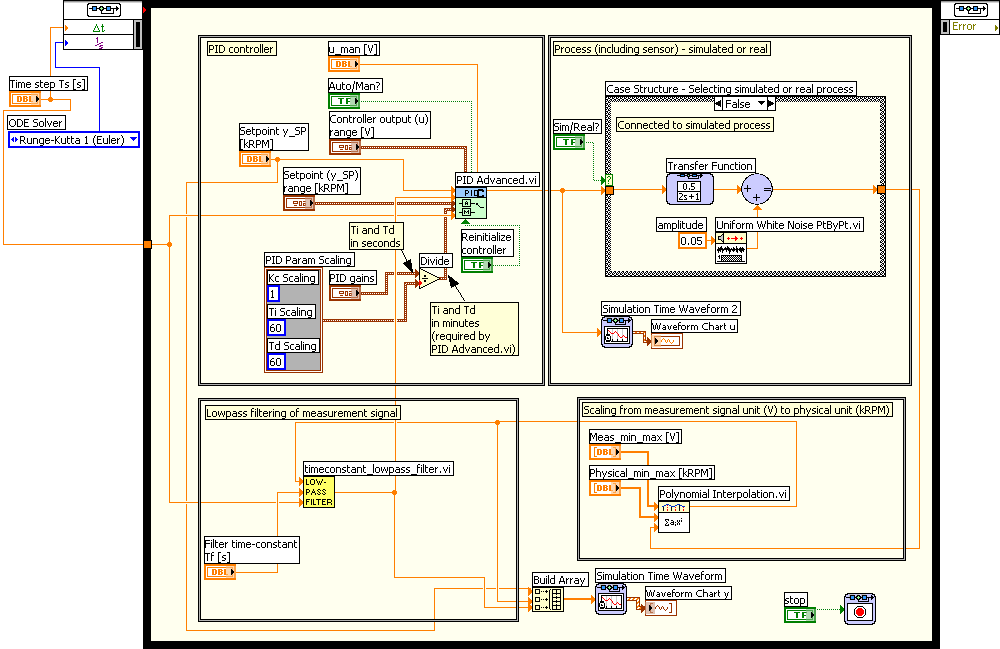This screenshot has width=1000, height=649.
Task: Toggle the Sim/Real? boolean terminal
Action: 570,142
